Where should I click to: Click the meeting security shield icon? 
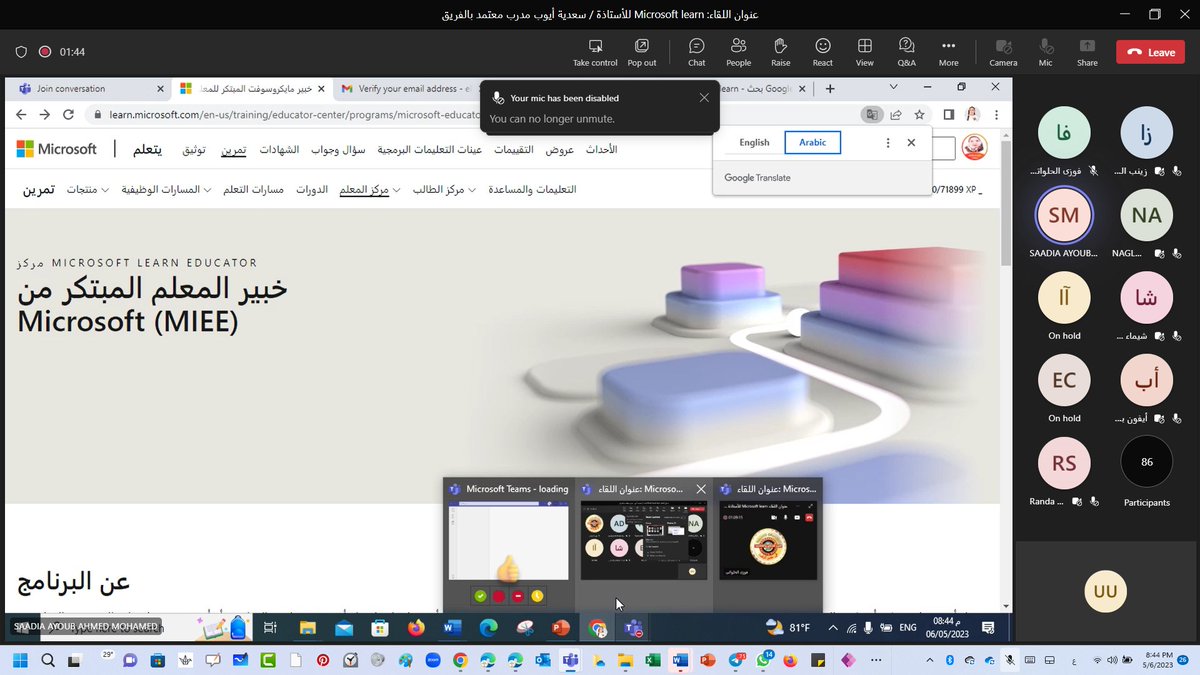coord(21,52)
